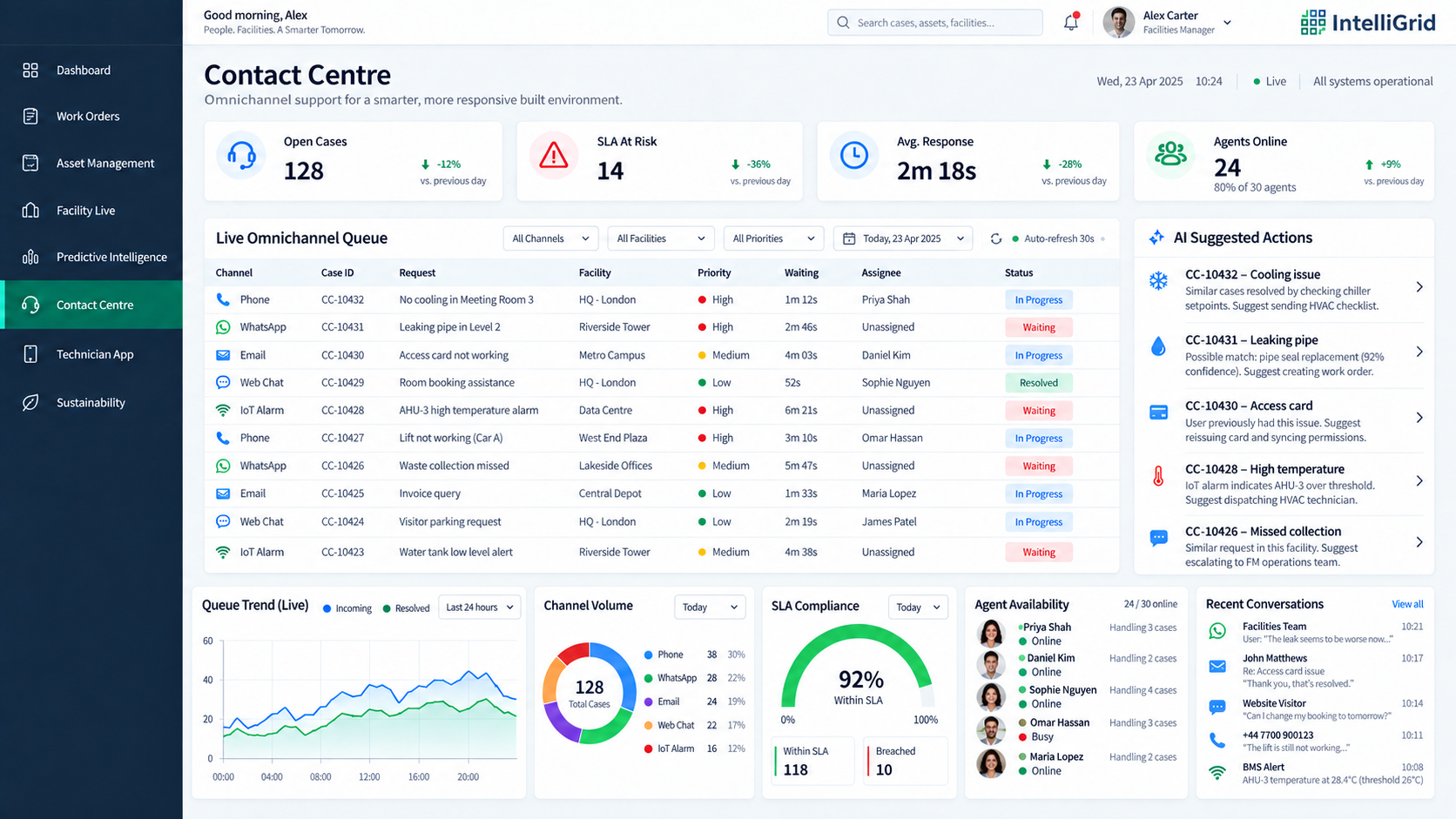Image resolution: width=1456 pixels, height=819 pixels.
Task: Open the All Priorities filter dropdown
Action: [x=773, y=238]
